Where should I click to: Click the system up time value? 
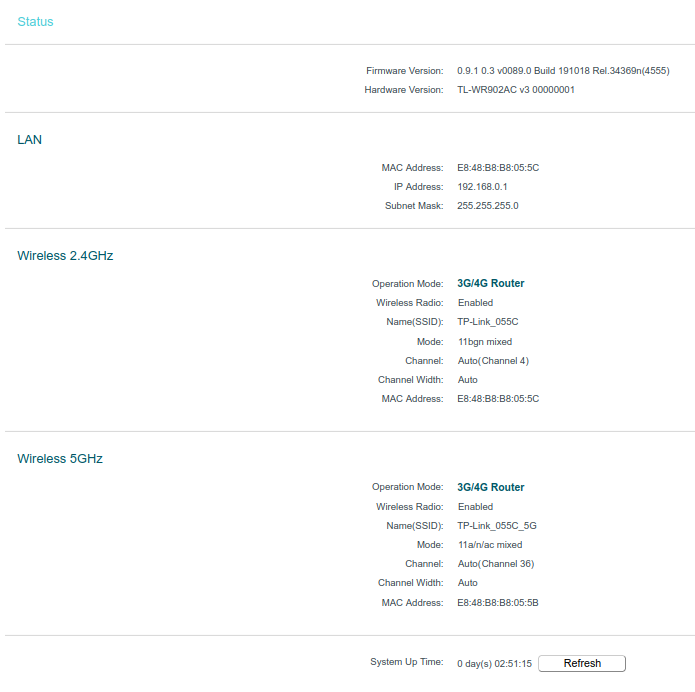pyautogui.click(x=494, y=664)
